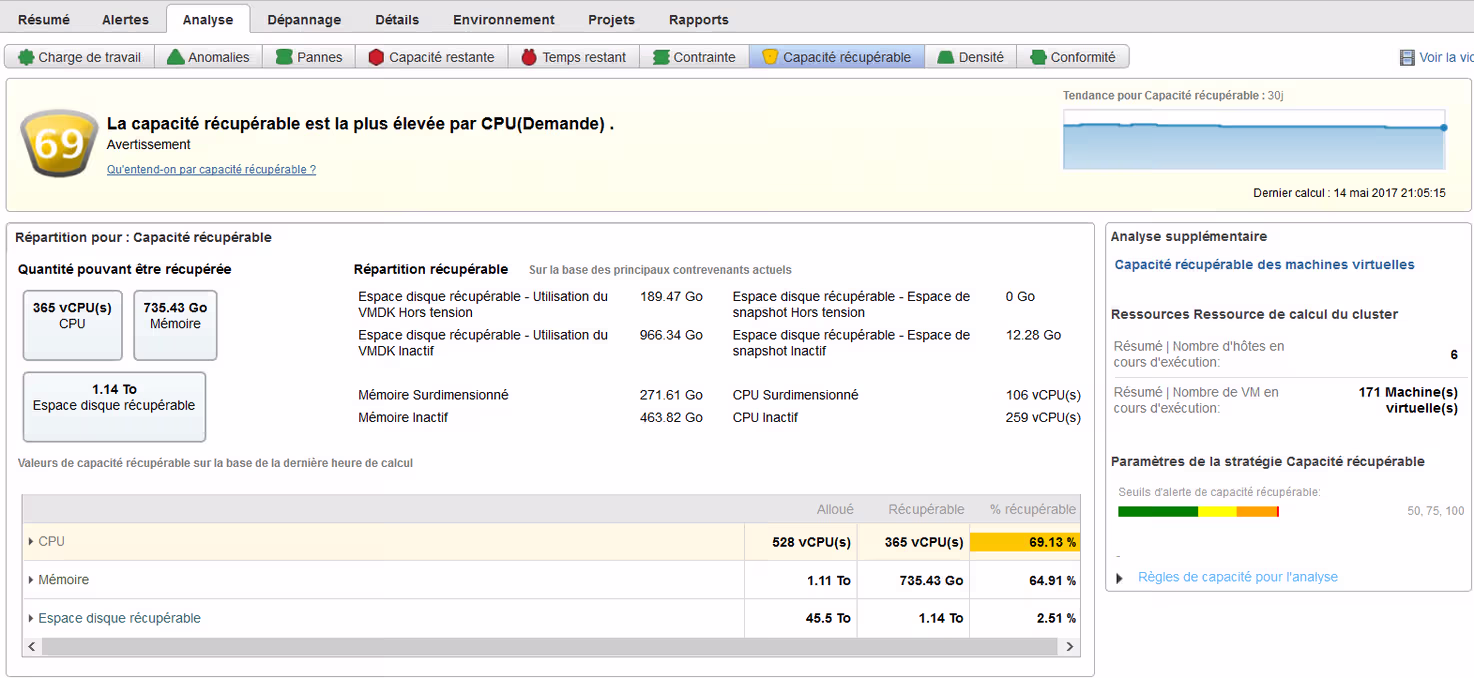
Task: Expand Règles de capacité pour l'analyse
Action: click(1119, 578)
